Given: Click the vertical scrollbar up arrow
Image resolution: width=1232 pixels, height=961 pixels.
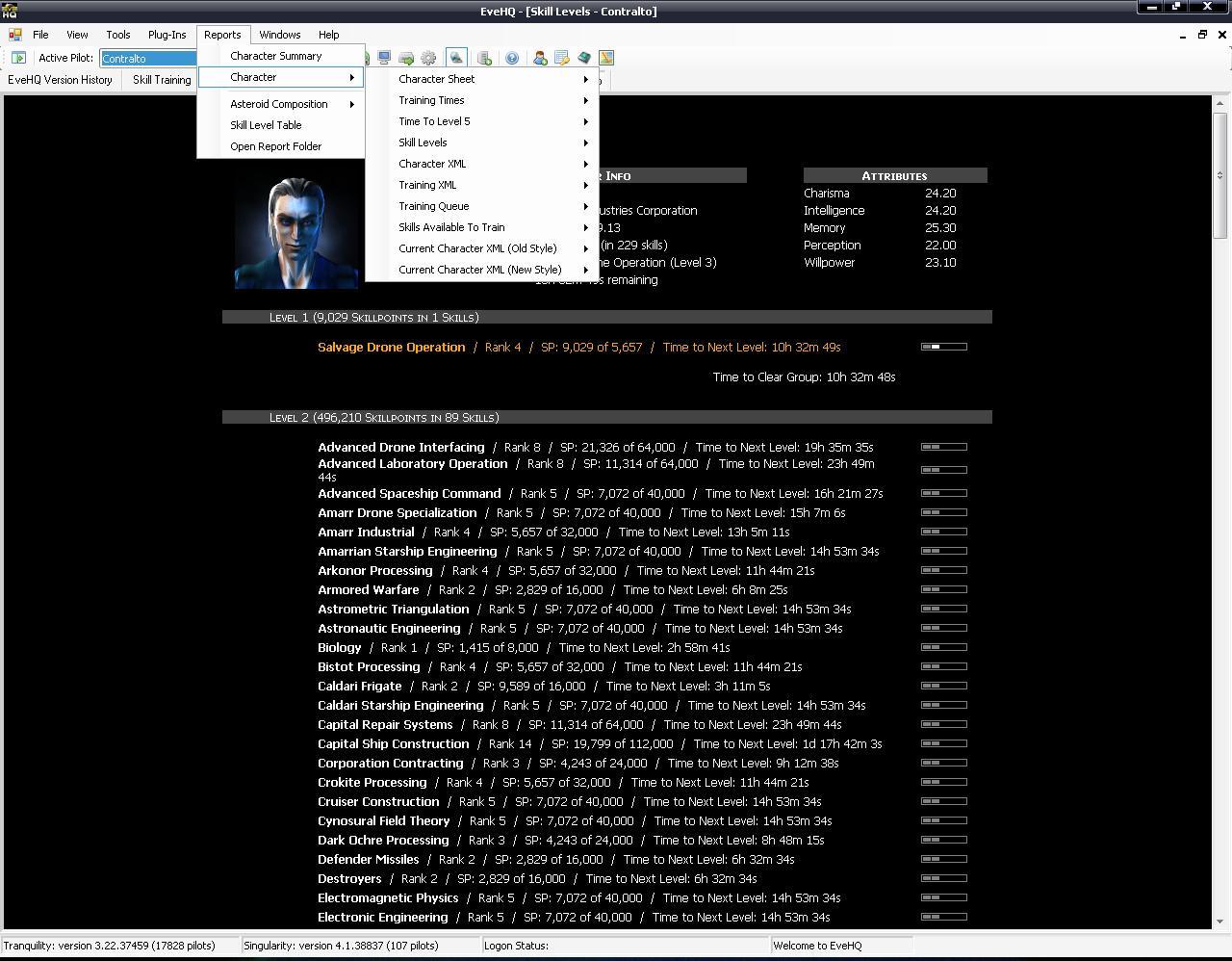Looking at the screenshot, I should click(x=1220, y=104).
